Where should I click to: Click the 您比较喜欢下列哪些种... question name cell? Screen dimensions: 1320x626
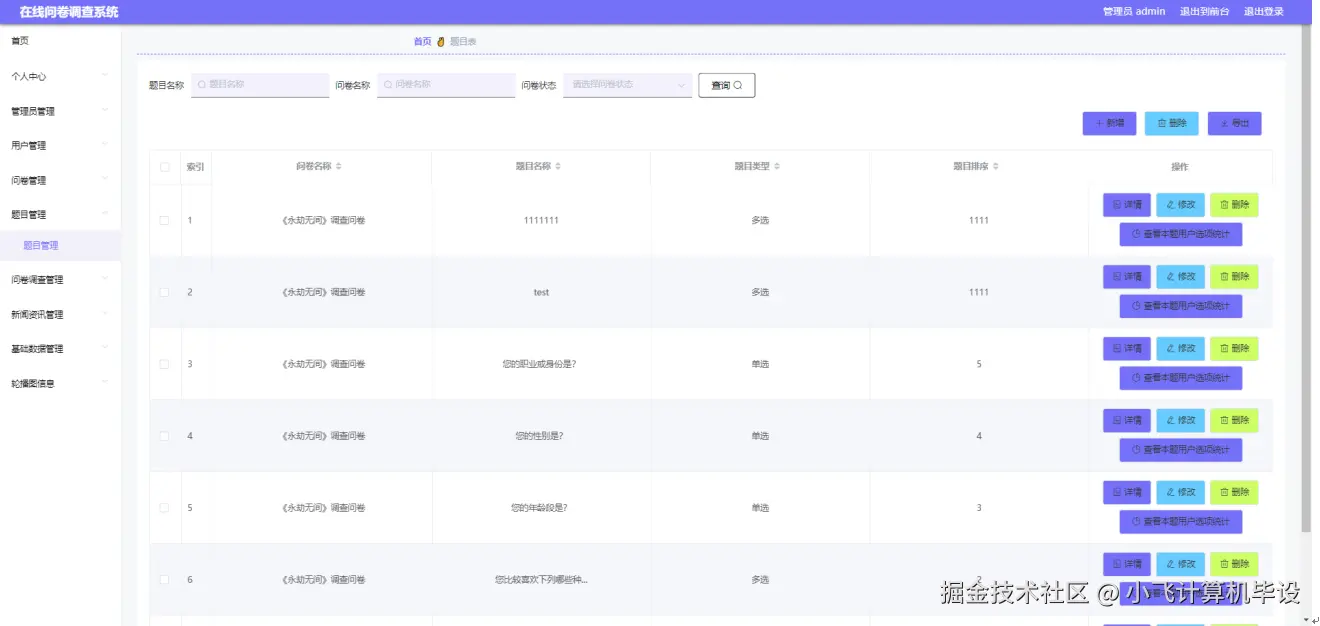pos(541,580)
